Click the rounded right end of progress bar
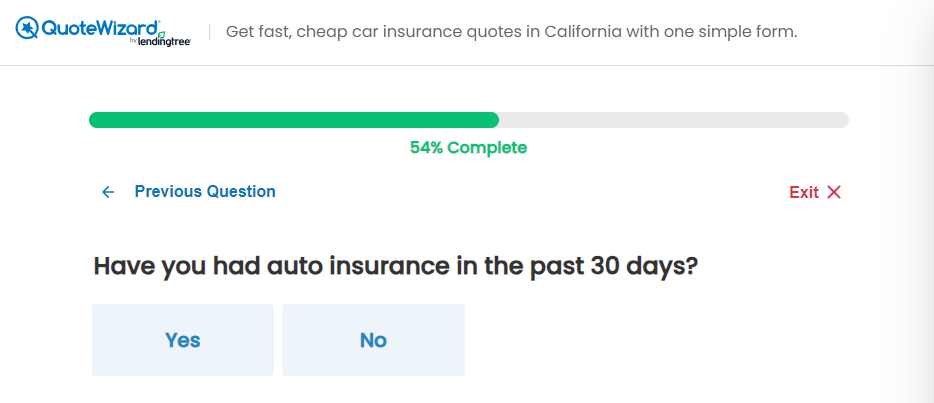 pyautogui.click(x=844, y=120)
